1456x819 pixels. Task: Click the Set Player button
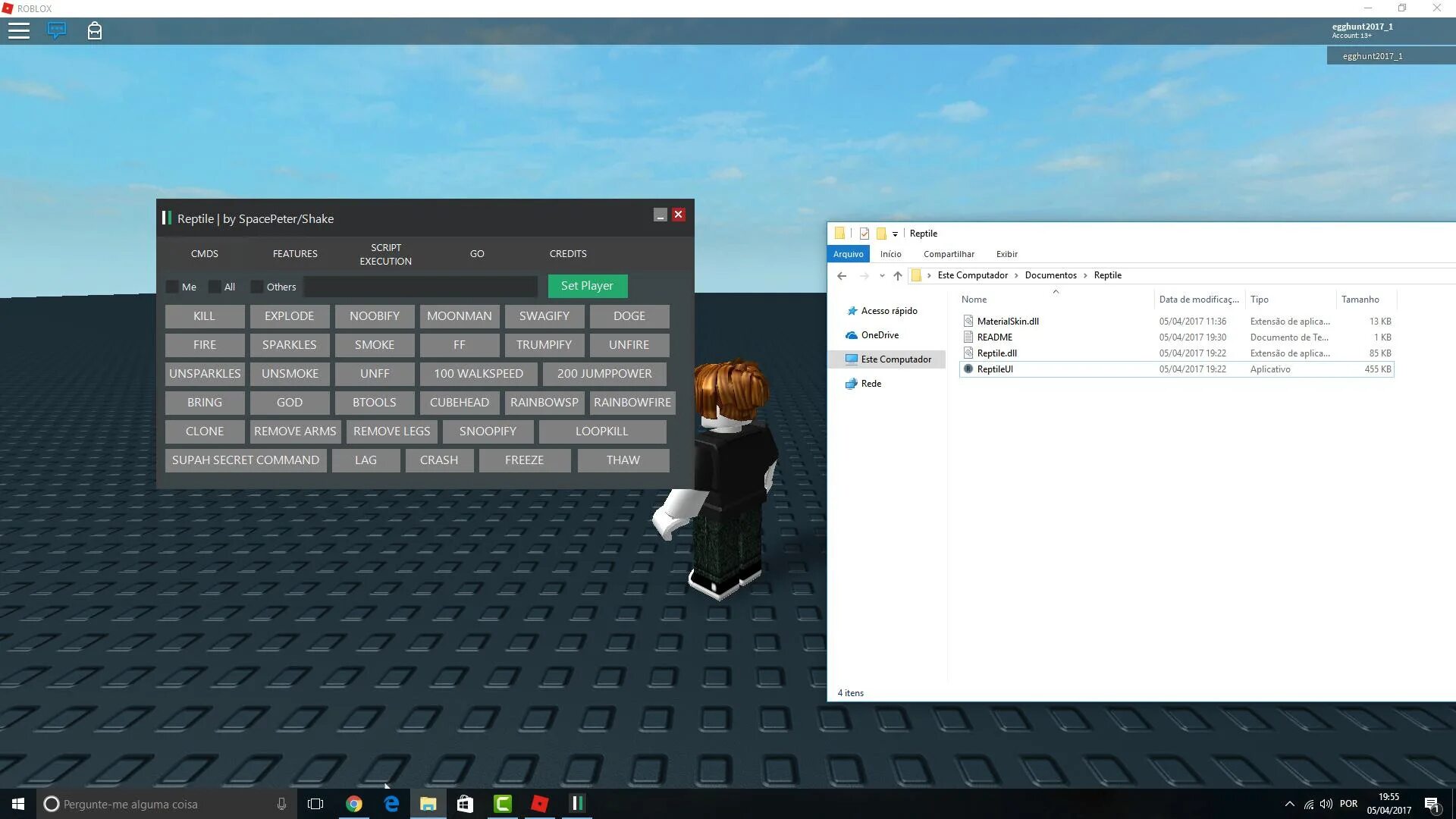(x=587, y=286)
